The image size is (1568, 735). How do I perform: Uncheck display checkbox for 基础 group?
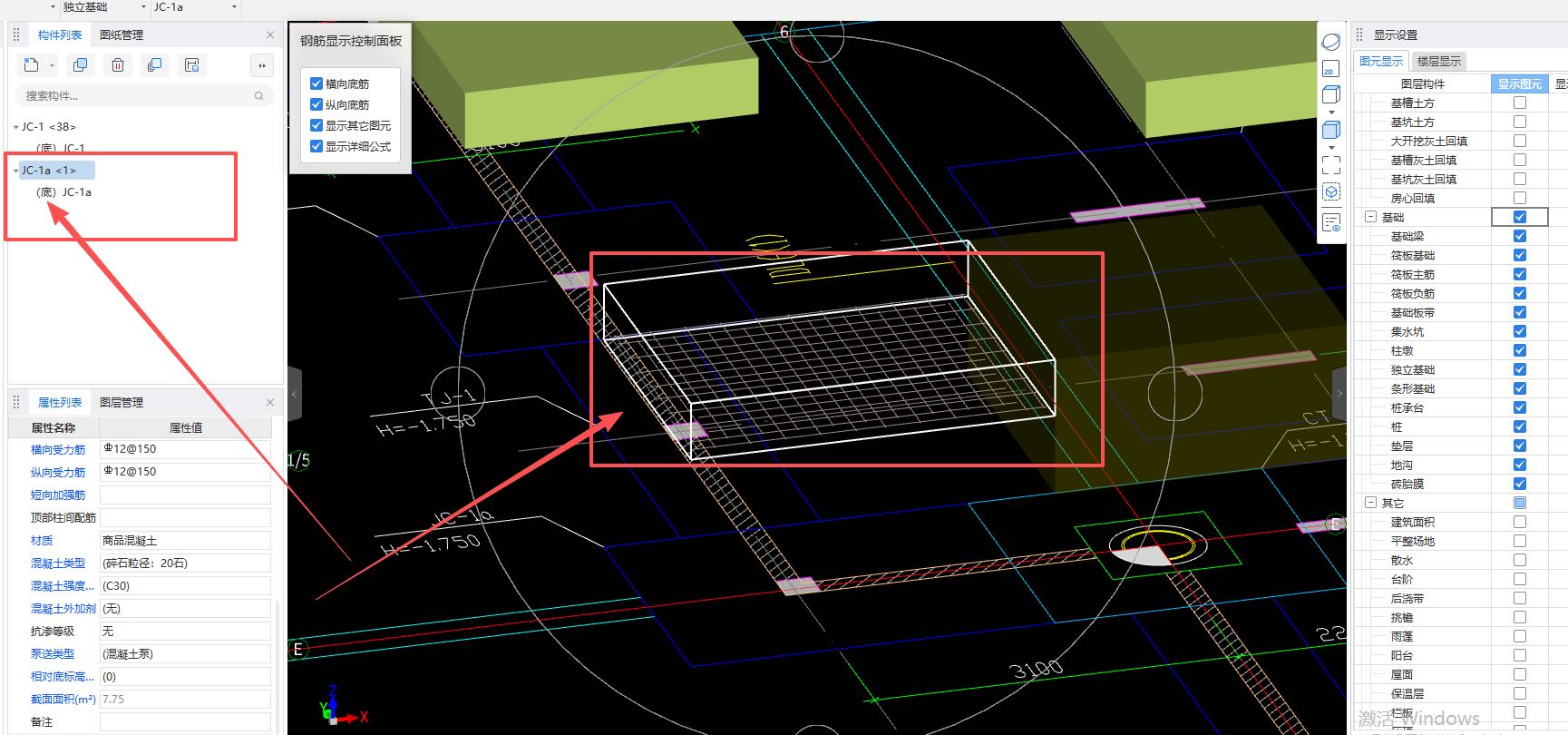pos(1520,217)
